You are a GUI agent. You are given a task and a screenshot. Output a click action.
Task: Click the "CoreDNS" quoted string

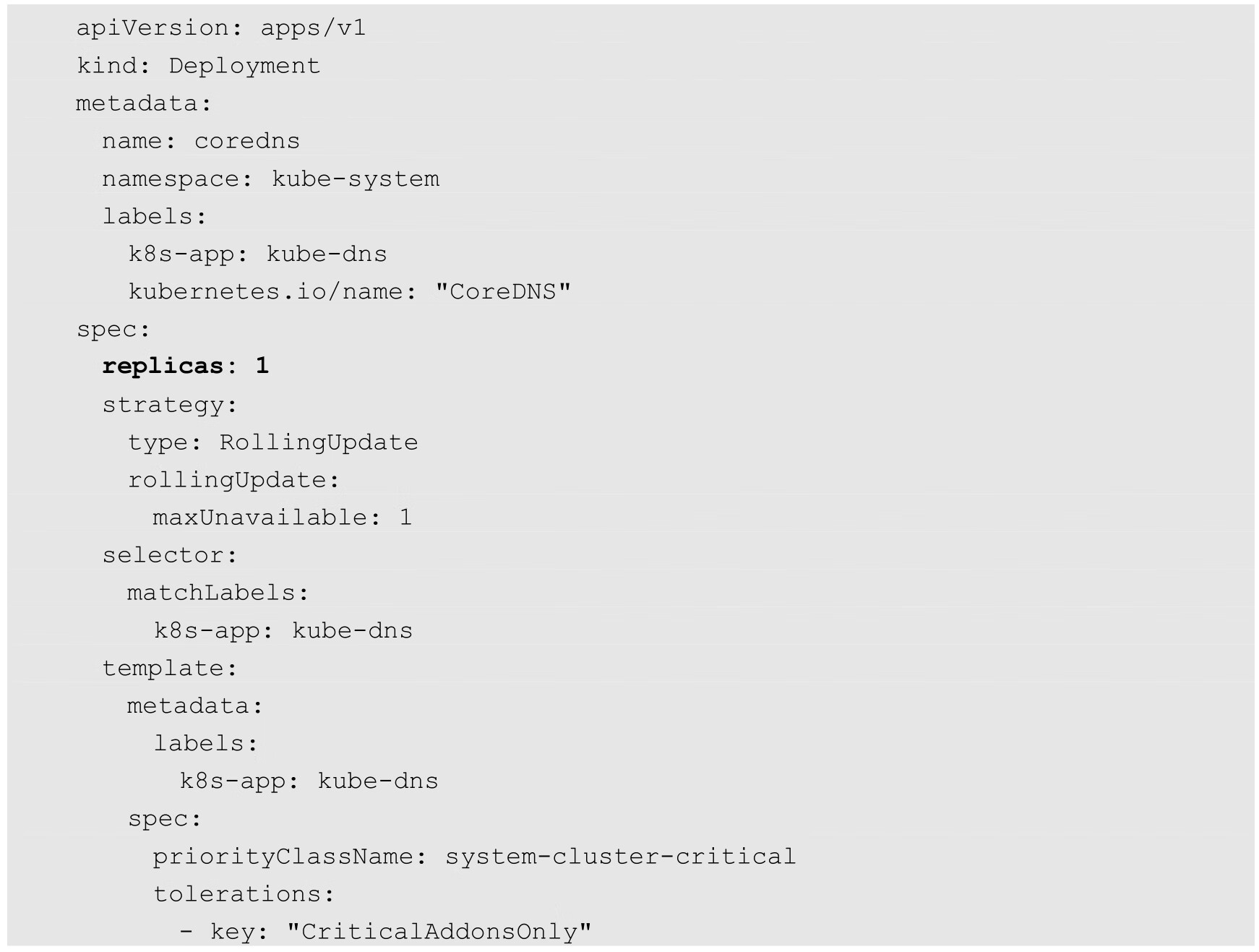pyautogui.click(x=503, y=291)
